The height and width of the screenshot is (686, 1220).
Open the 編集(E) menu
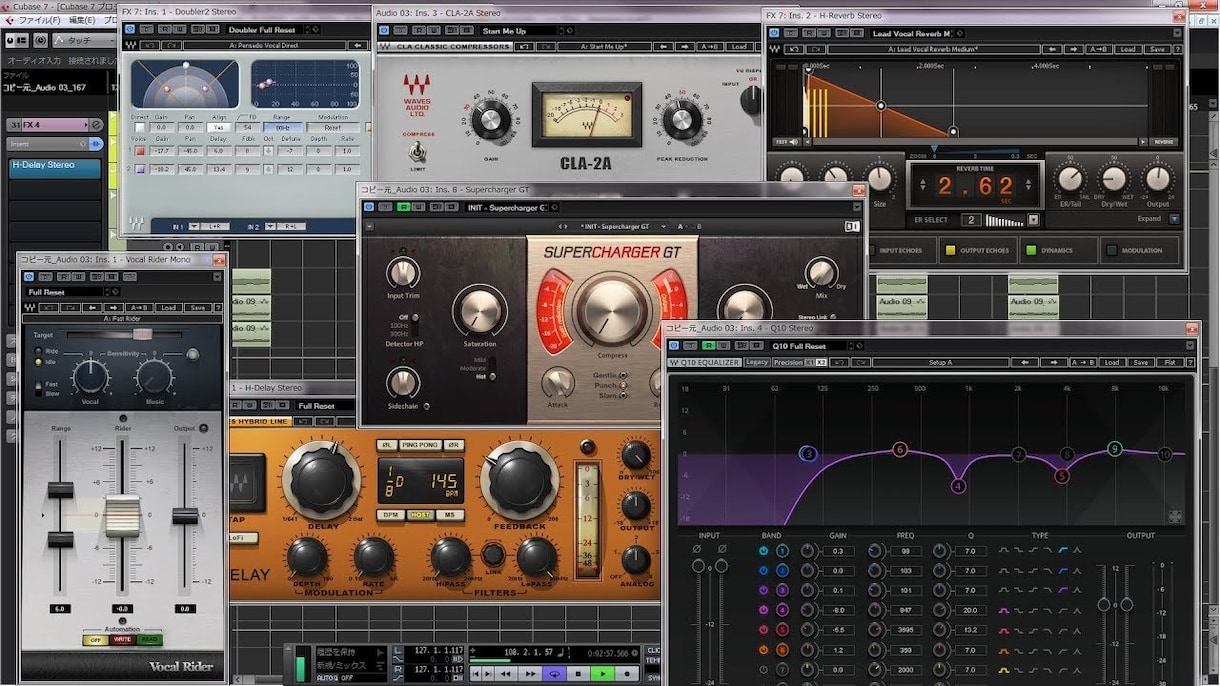82,20
